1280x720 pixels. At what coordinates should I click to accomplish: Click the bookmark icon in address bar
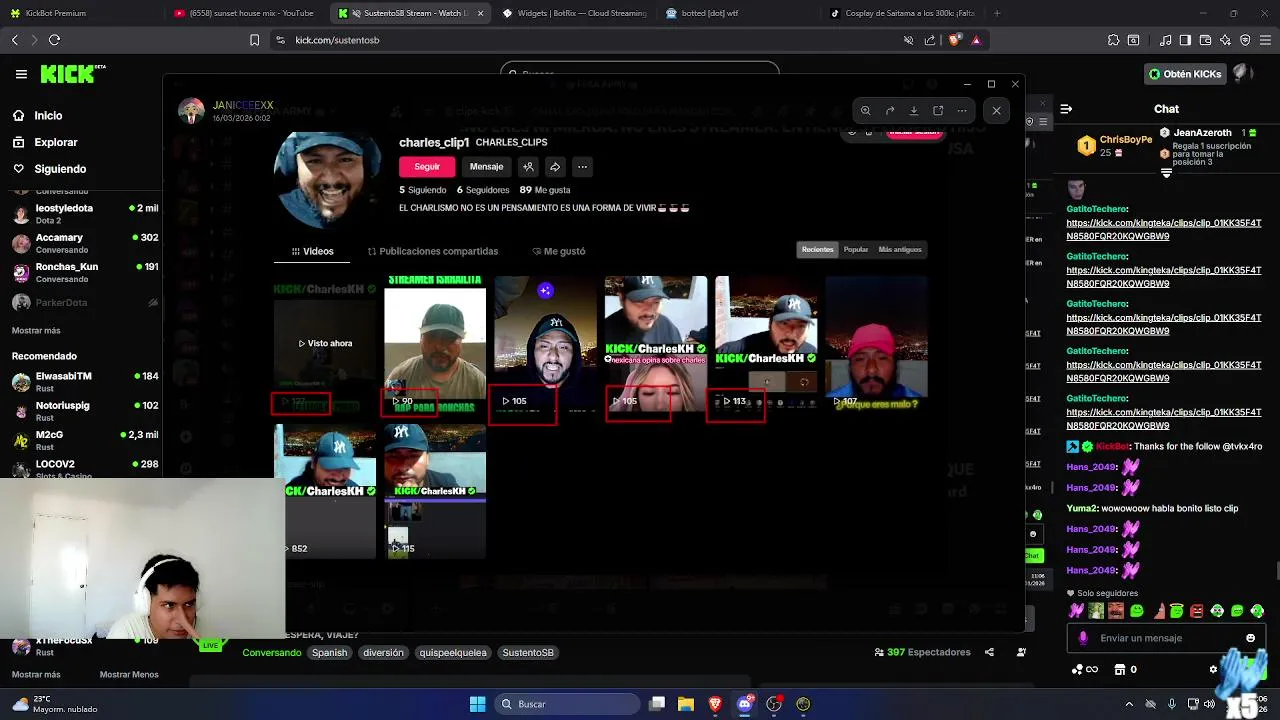(254, 40)
